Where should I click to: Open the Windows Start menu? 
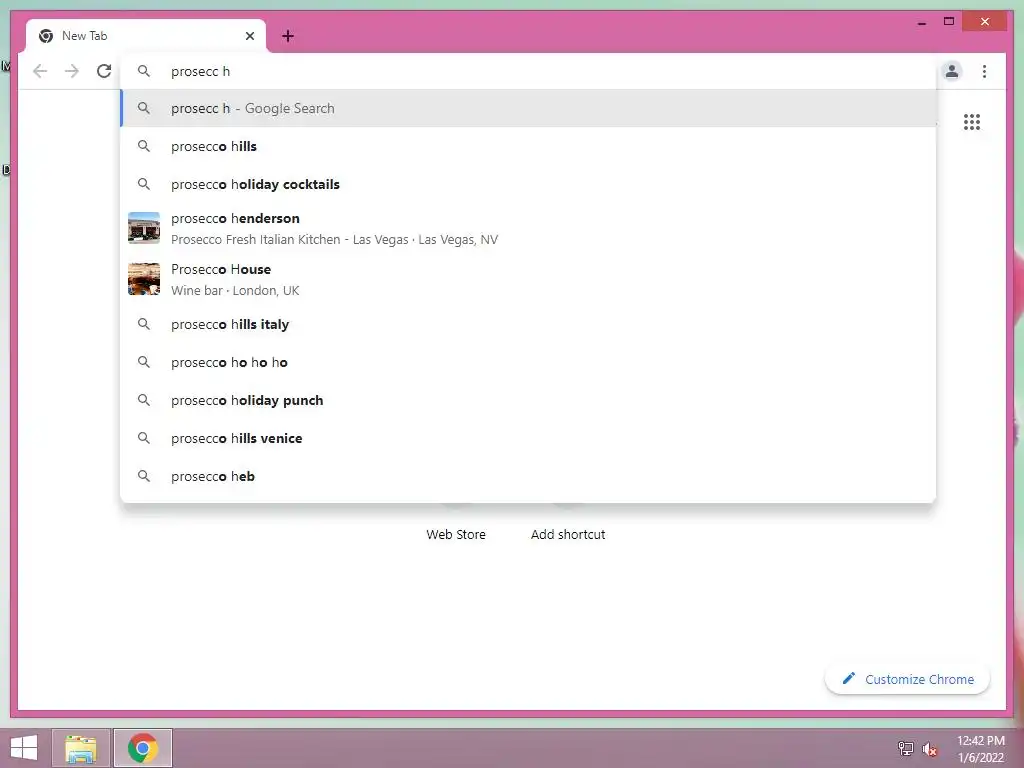(x=24, y=748)
